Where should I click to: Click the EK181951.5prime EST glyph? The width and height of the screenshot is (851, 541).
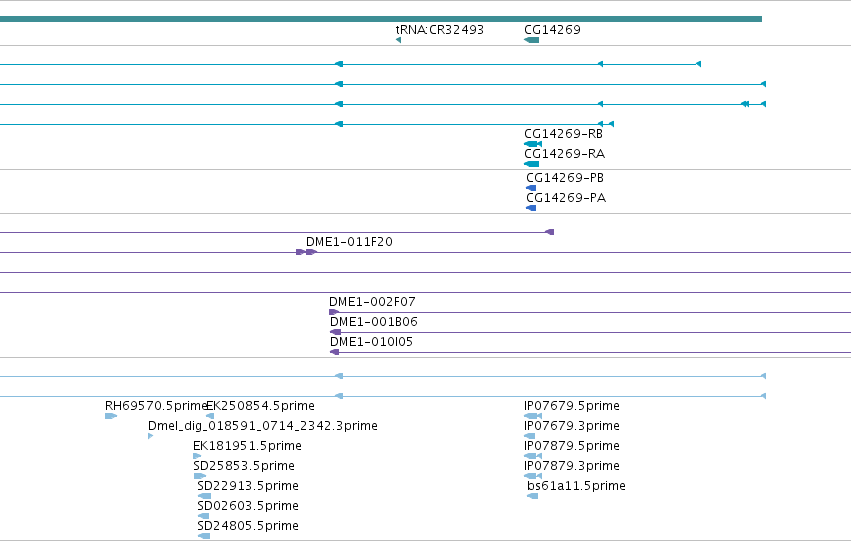[197, 456]
